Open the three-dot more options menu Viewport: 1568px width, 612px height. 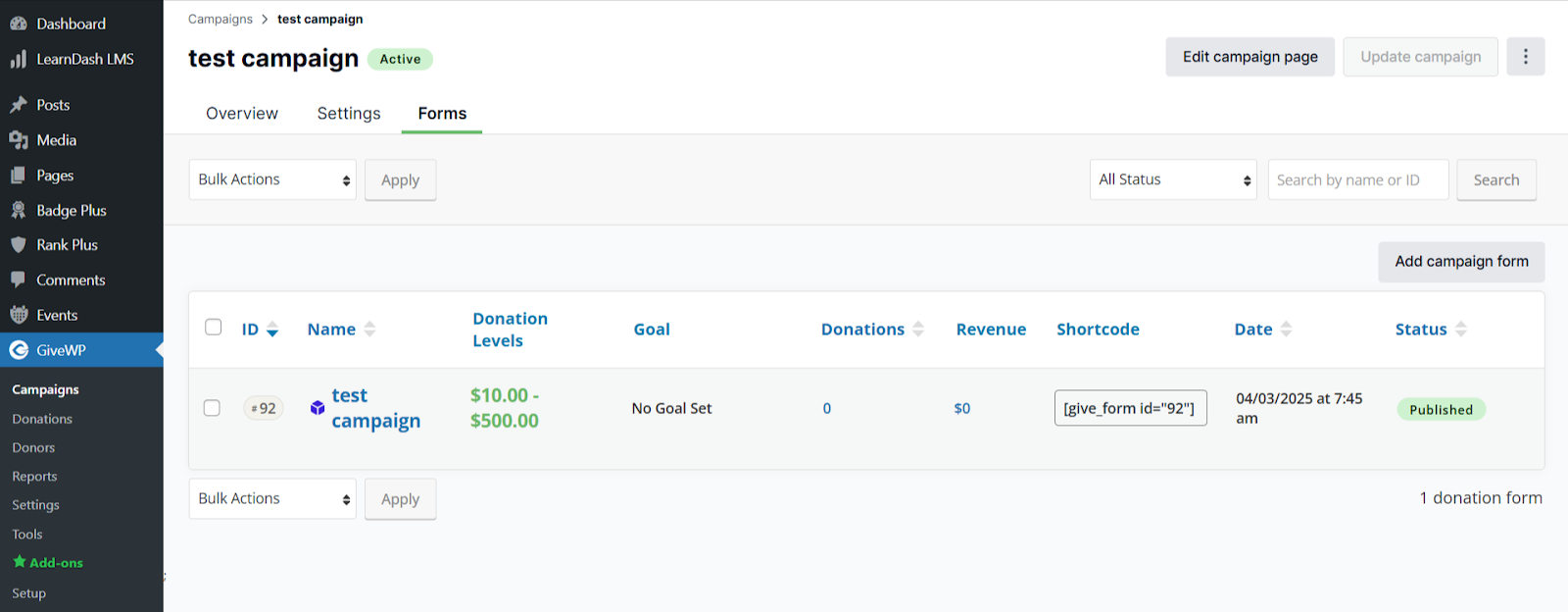click(x=1525, y=57)
